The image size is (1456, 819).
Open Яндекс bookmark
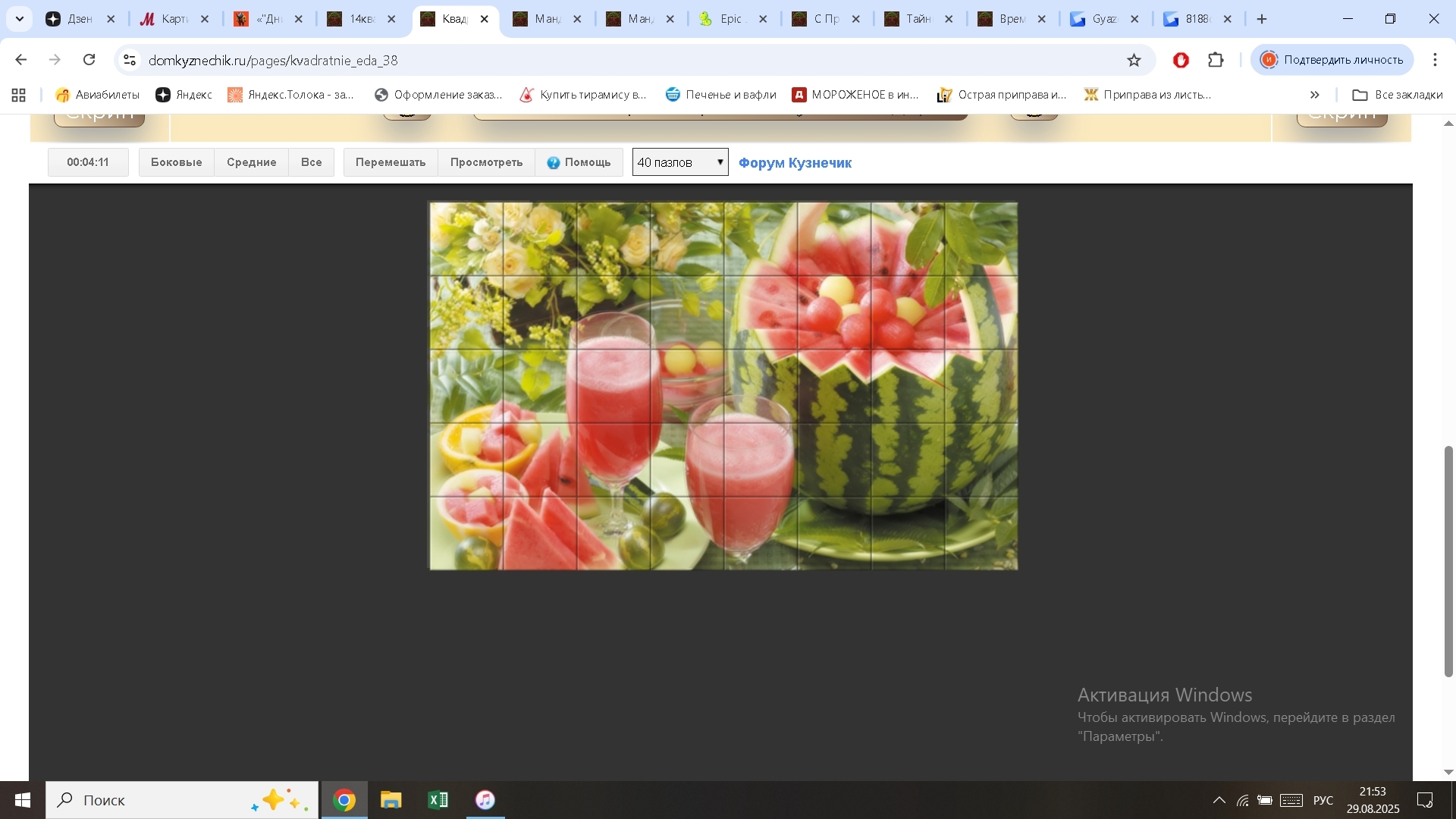pyautogui.click(x=184, y=95)
